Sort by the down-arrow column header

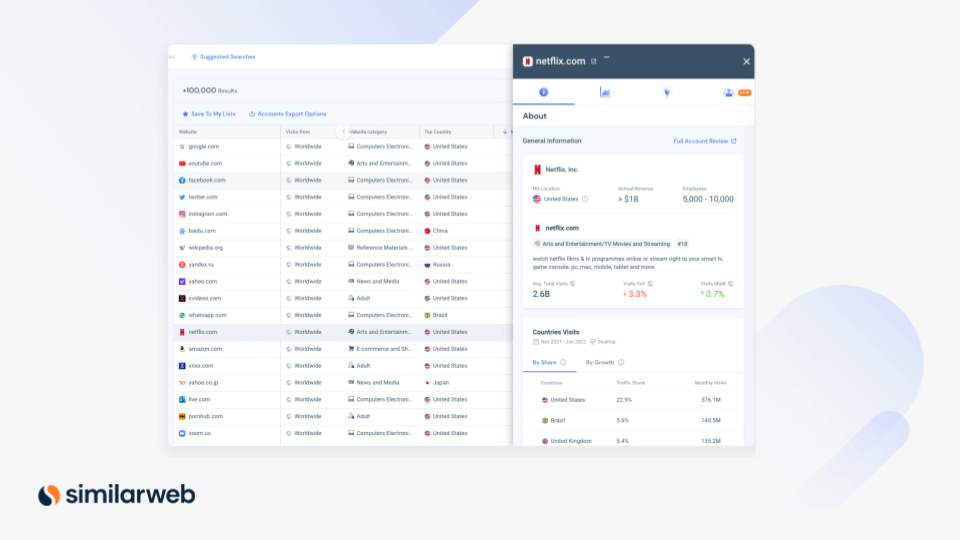click(505, 131)
